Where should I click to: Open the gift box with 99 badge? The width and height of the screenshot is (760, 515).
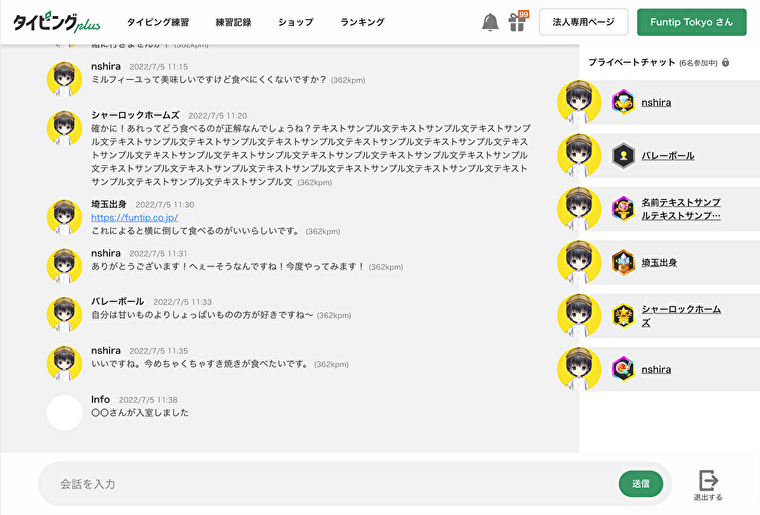(516, 22)
